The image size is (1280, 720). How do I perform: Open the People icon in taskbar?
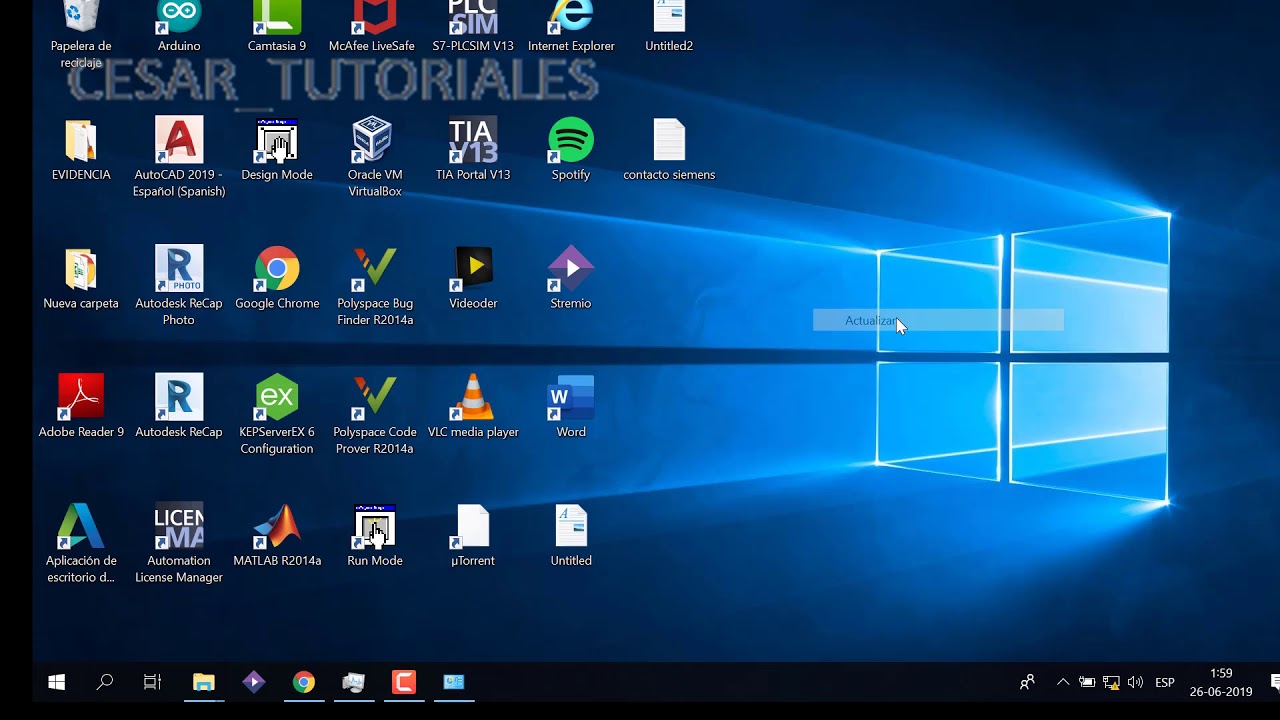(x=1027, y=682)
